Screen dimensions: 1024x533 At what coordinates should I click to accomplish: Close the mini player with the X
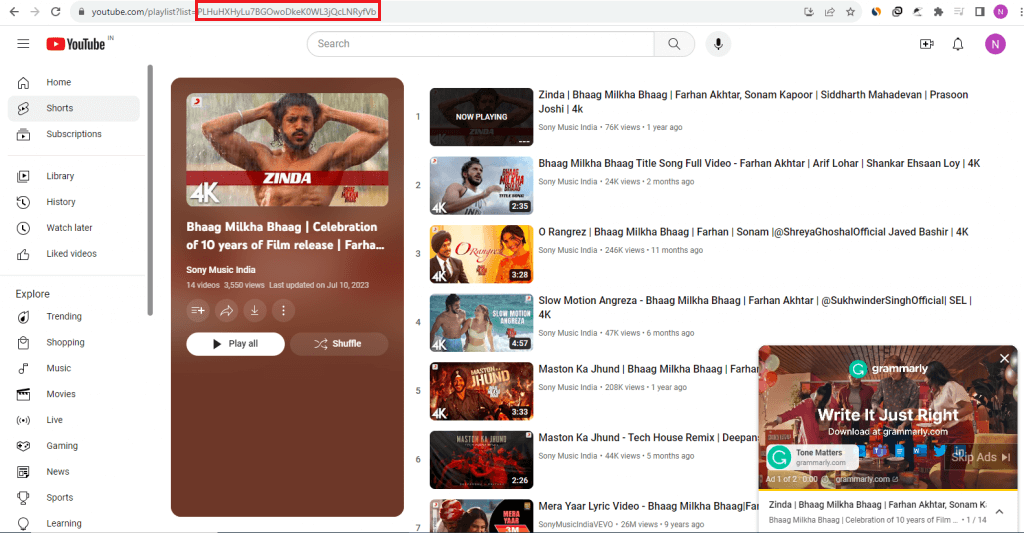[1004, 358]
